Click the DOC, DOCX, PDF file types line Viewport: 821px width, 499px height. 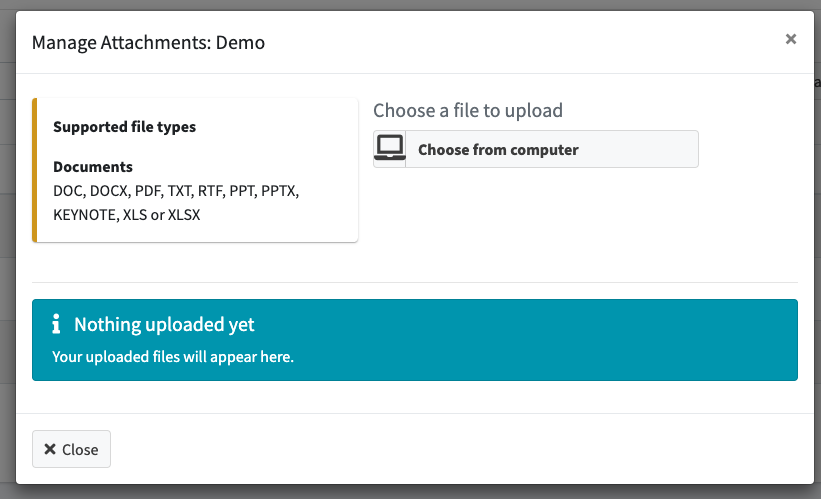pyautogui.click(x=176, y=190)
